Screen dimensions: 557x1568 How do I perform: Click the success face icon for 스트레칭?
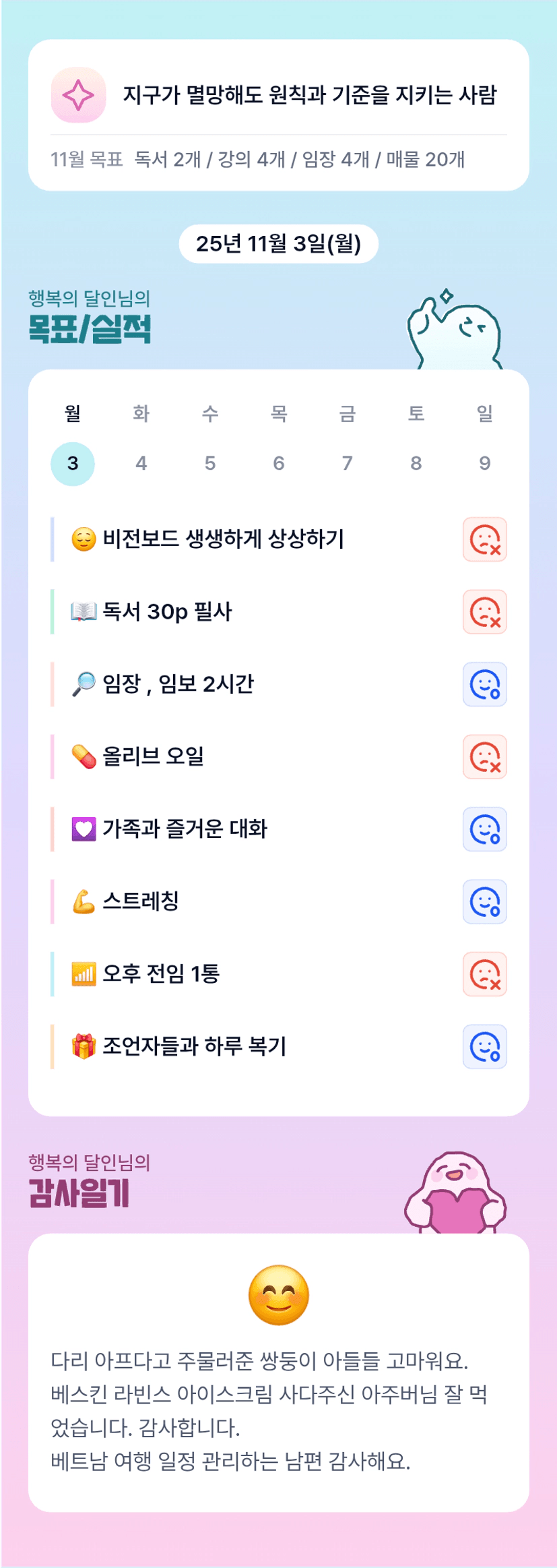click(x=484, y=902)
